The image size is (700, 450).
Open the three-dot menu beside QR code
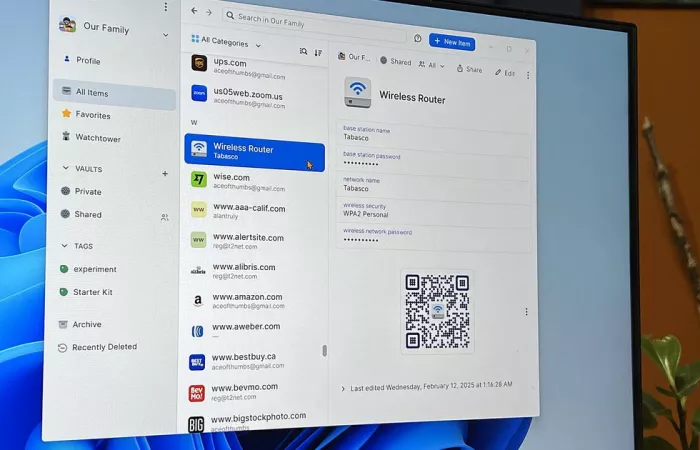(x=526, y=312)
